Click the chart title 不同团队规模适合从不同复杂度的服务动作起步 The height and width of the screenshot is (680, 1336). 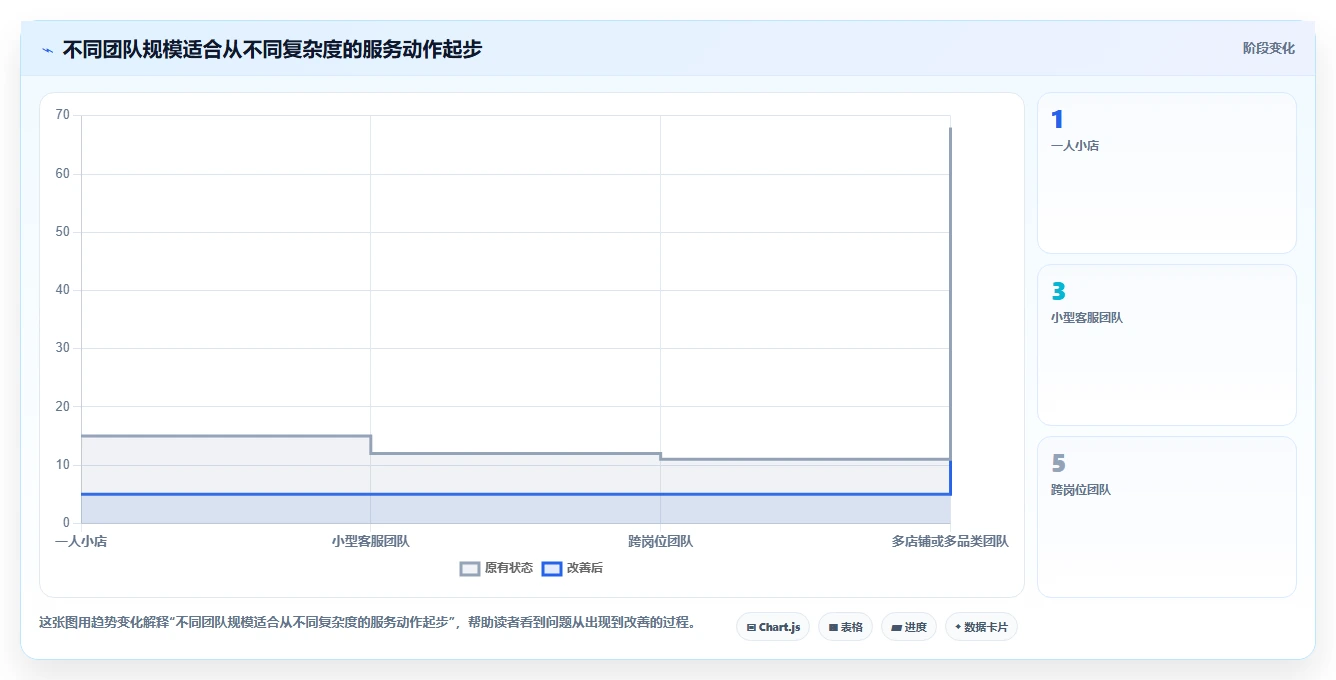pos(272,49)
